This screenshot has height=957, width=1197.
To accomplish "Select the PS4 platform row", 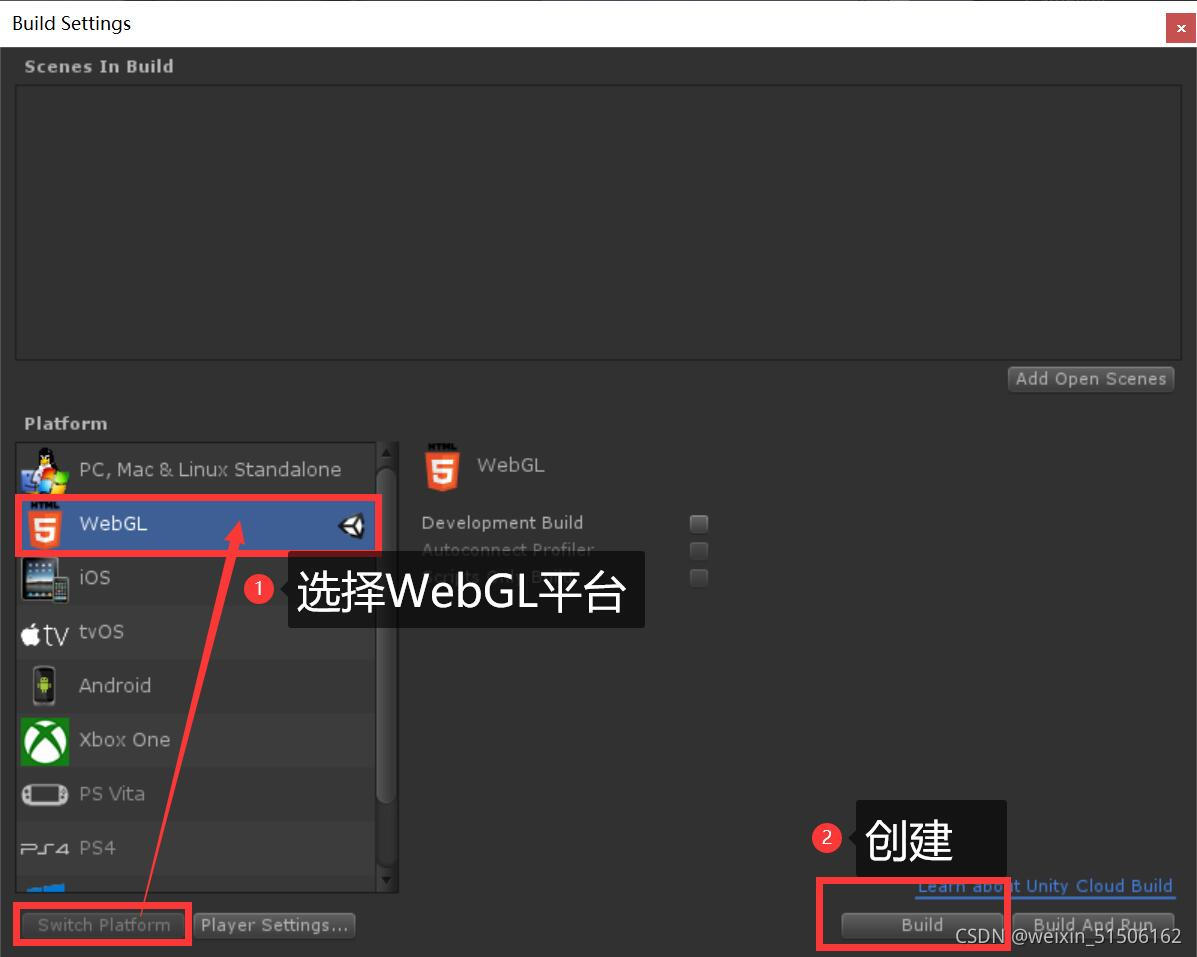I will (197, 849).
